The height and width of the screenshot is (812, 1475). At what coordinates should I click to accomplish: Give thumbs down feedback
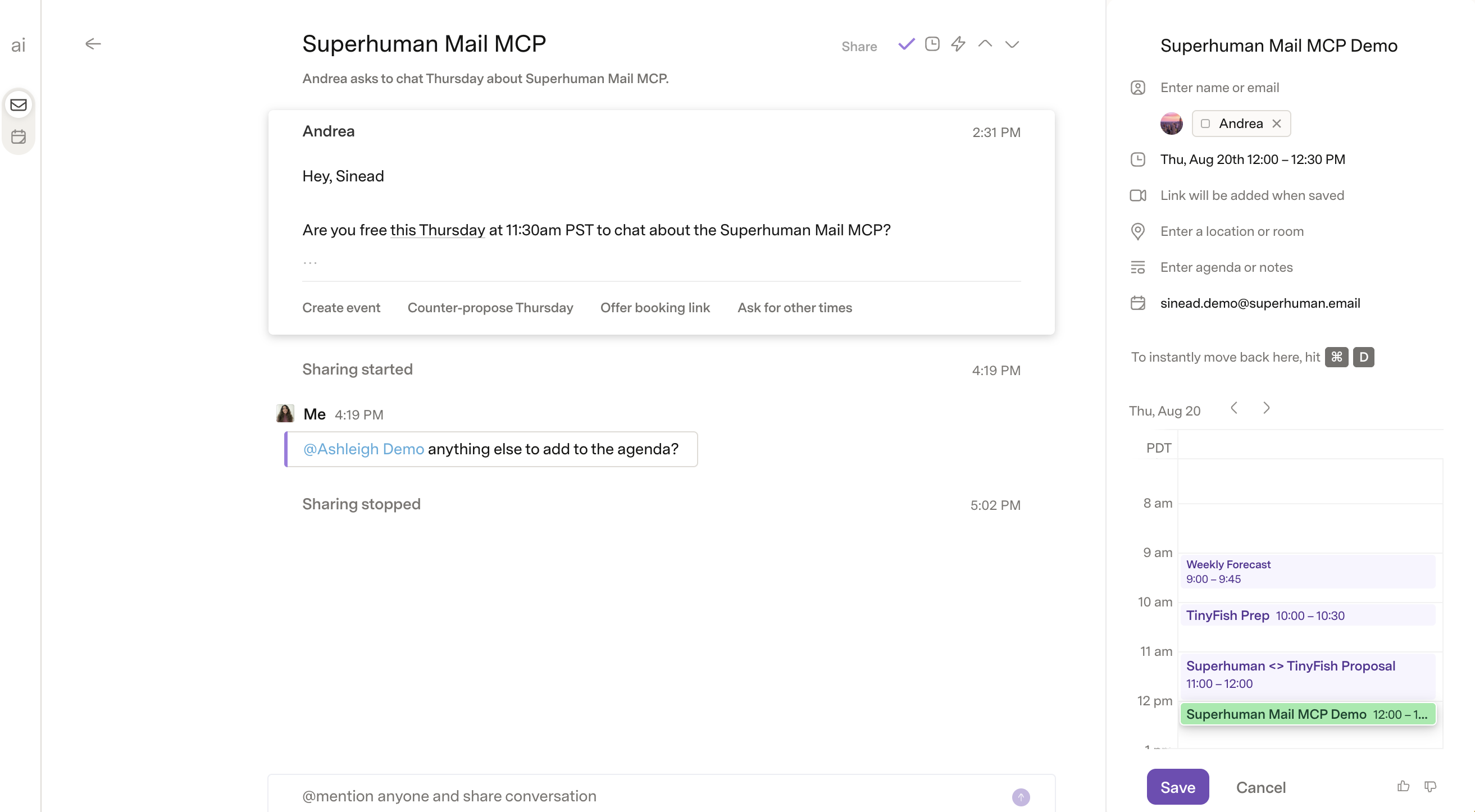(1430, 786)
